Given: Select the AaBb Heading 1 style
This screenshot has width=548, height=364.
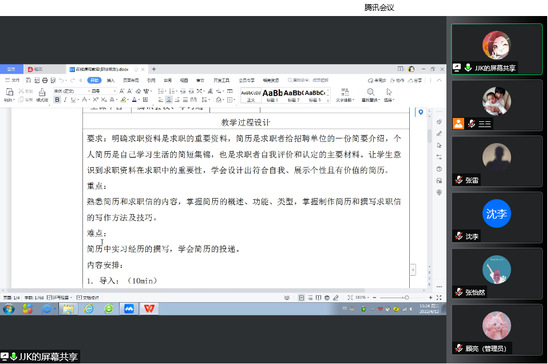Looking at the screenshot, I should (x=272, y=95).
